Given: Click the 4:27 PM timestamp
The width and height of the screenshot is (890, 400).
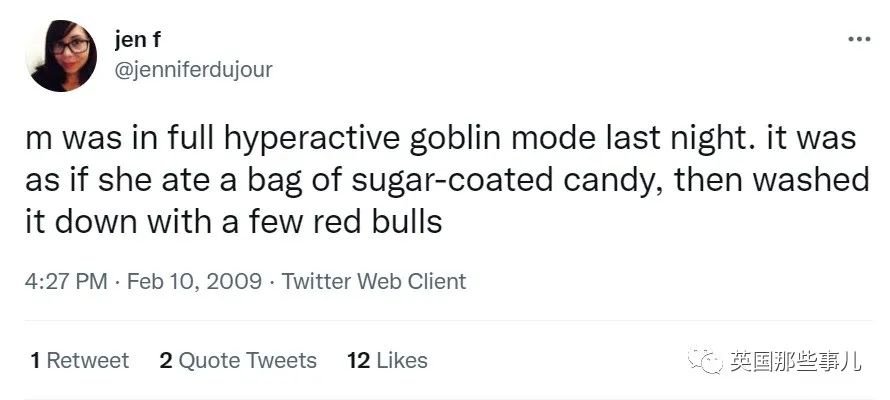Looking at the screenshot, I should click(66, 281).
